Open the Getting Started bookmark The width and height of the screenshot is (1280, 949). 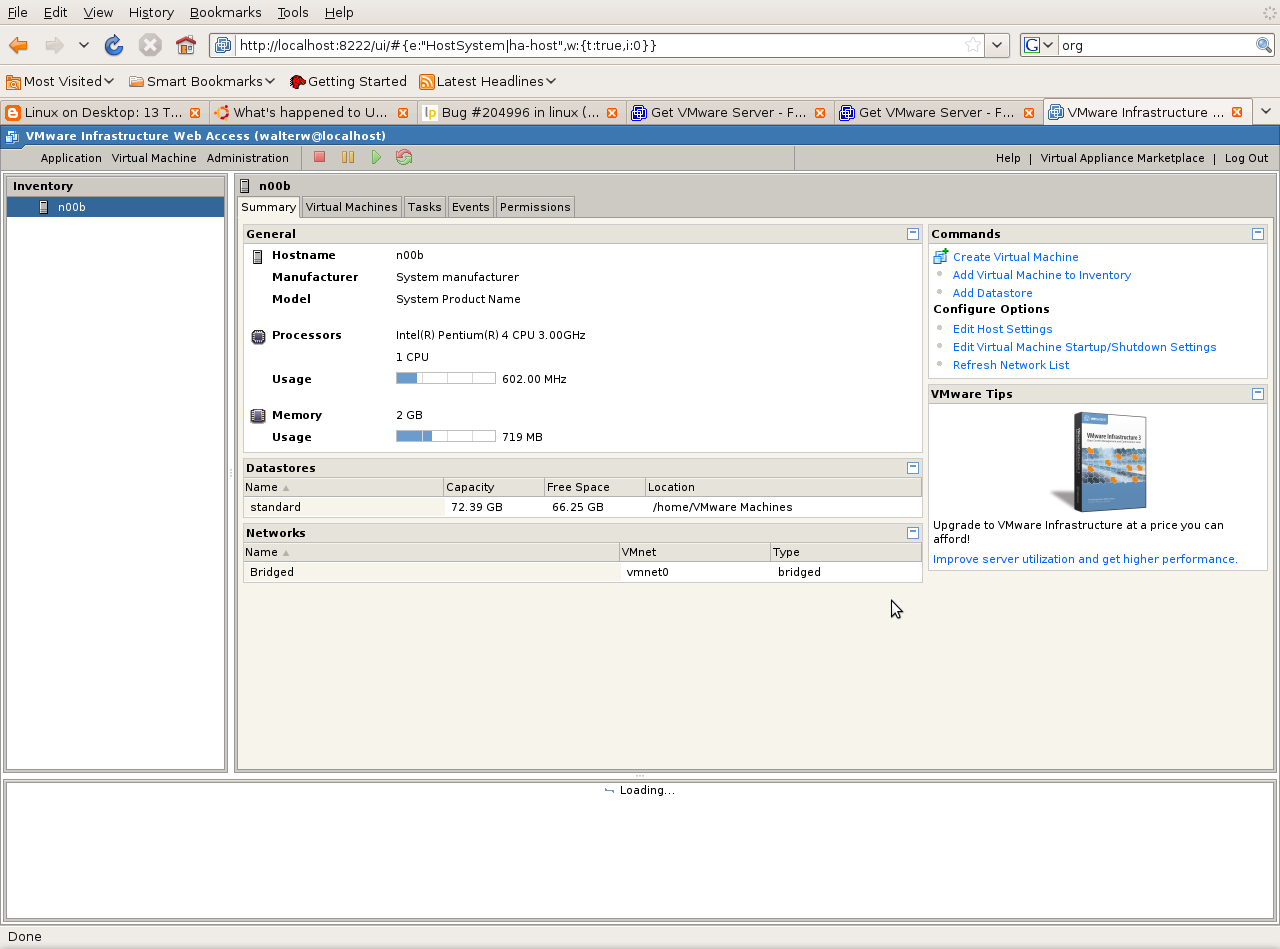[348, 81]
